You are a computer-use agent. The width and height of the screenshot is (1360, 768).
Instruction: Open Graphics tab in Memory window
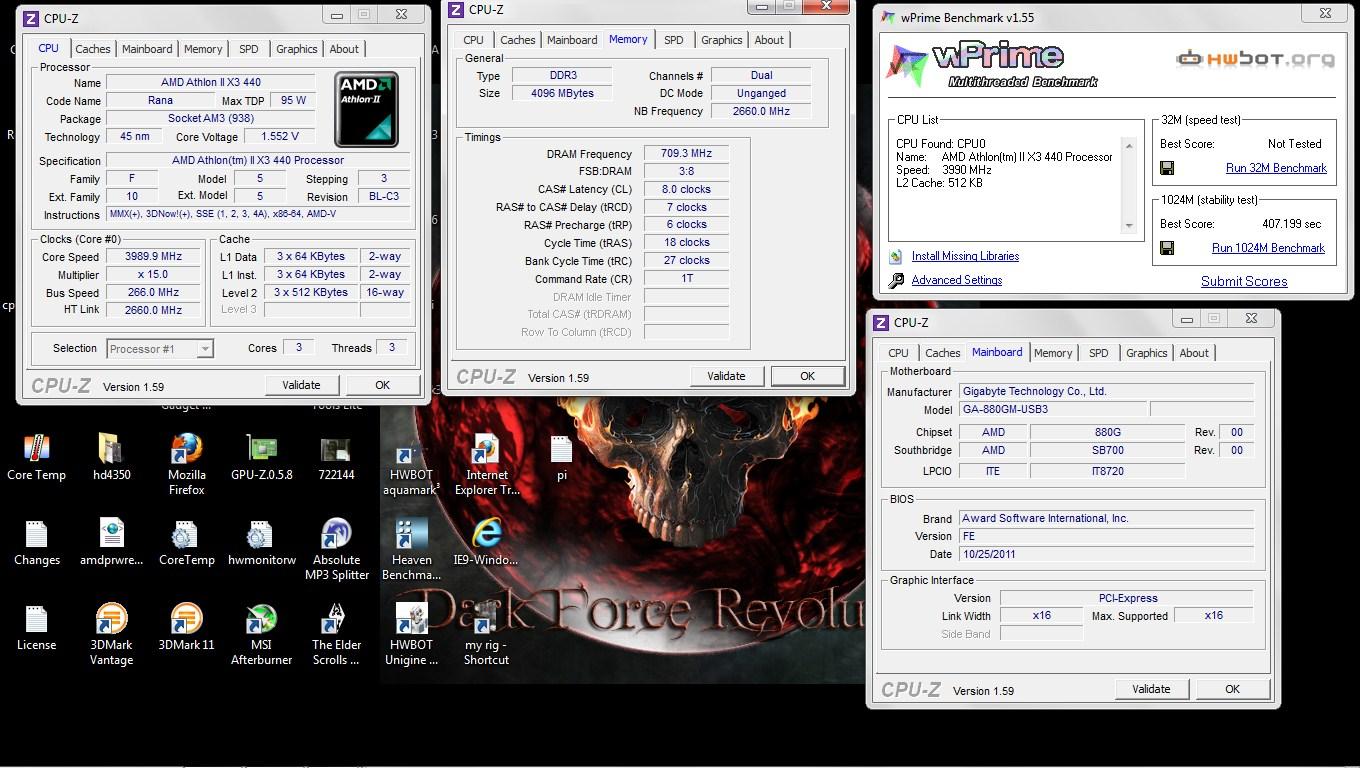click(722, 40)
